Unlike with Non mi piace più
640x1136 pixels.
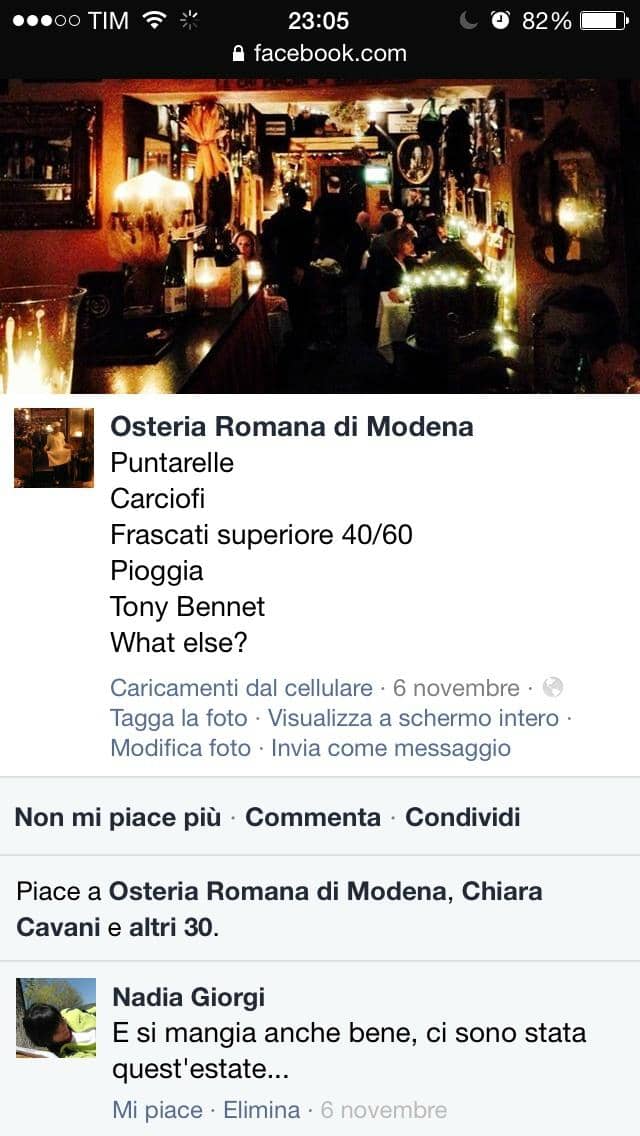(117, 817)
